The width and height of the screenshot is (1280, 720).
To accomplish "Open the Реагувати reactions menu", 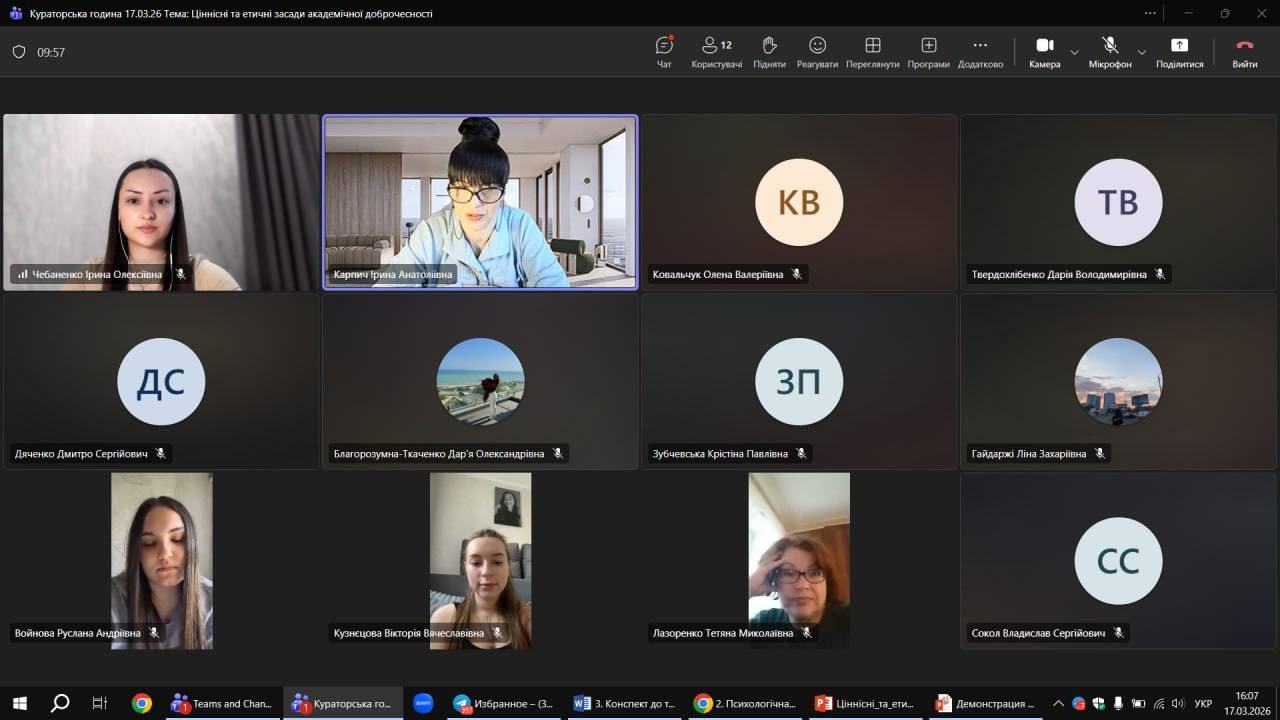I will tap(817, 52).
